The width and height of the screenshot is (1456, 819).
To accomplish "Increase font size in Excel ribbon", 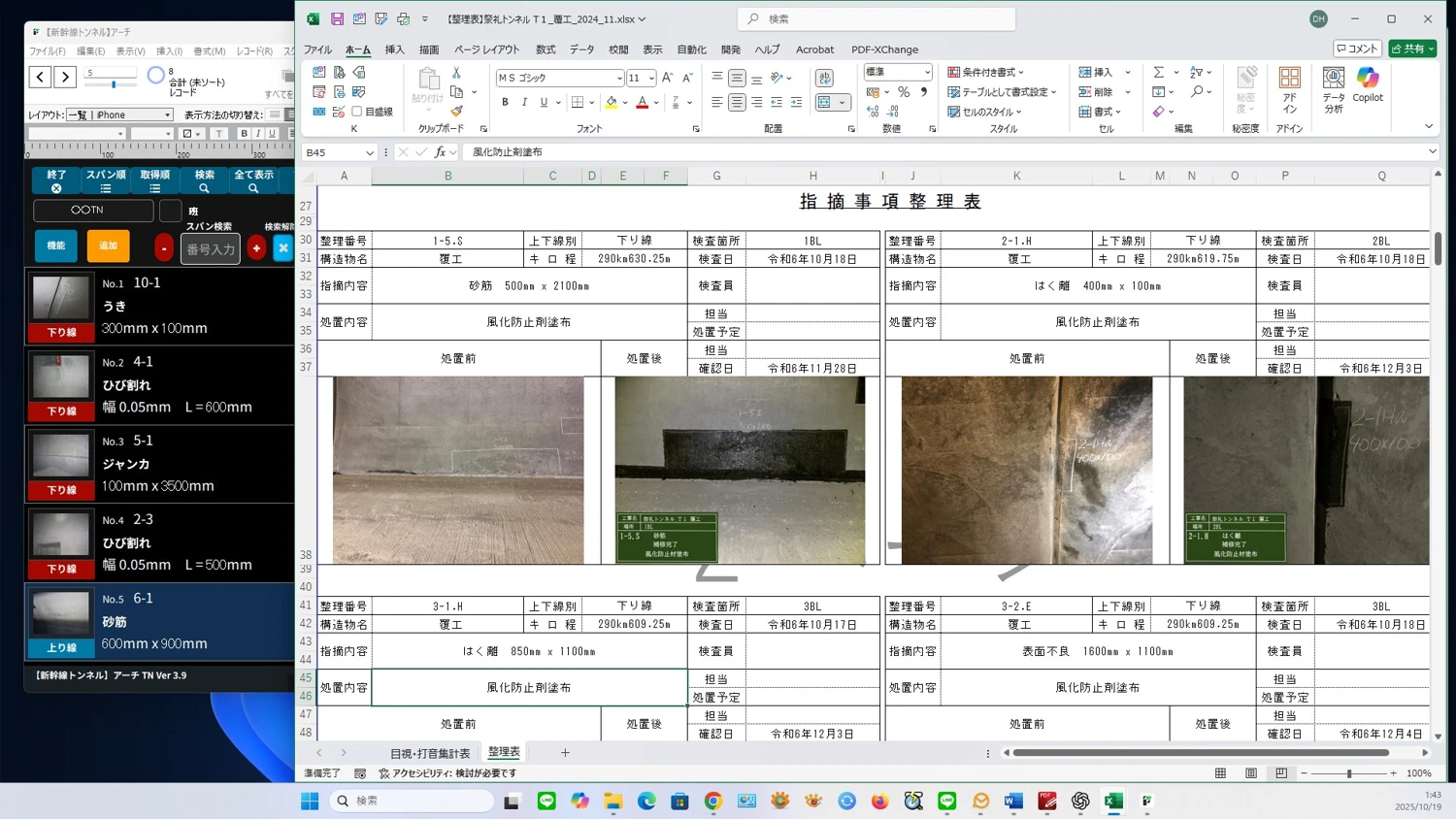I will click(667, 78).
